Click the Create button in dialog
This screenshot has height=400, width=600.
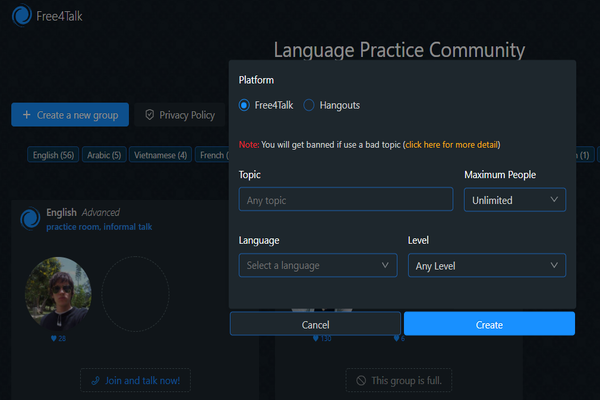(x=489, y=324)
